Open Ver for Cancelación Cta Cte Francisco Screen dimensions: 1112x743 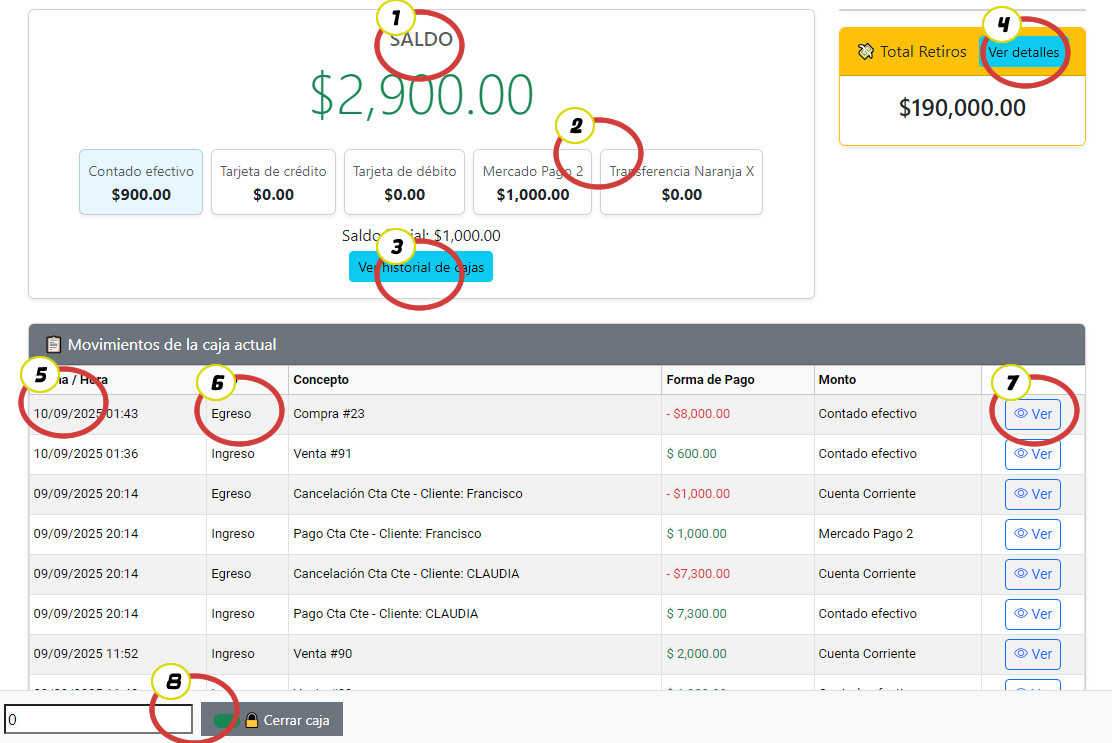1032,494
